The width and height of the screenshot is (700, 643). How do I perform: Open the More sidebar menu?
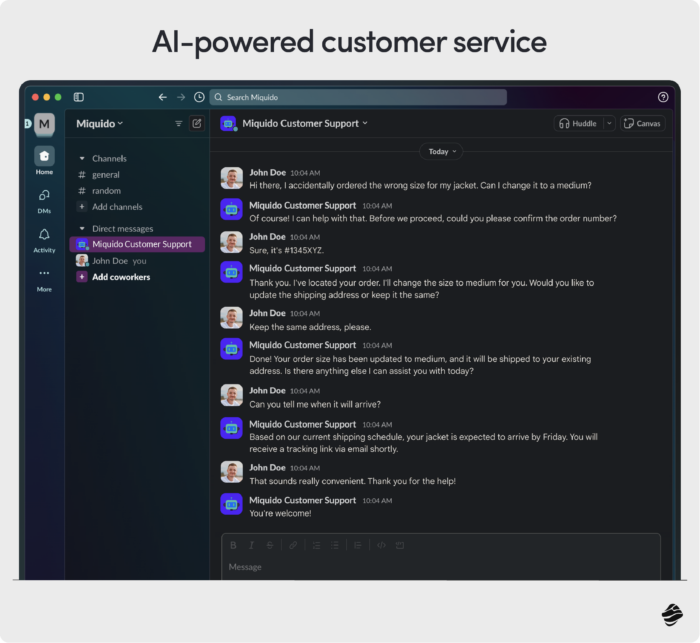pyautogui.click(x=44, y=280)
